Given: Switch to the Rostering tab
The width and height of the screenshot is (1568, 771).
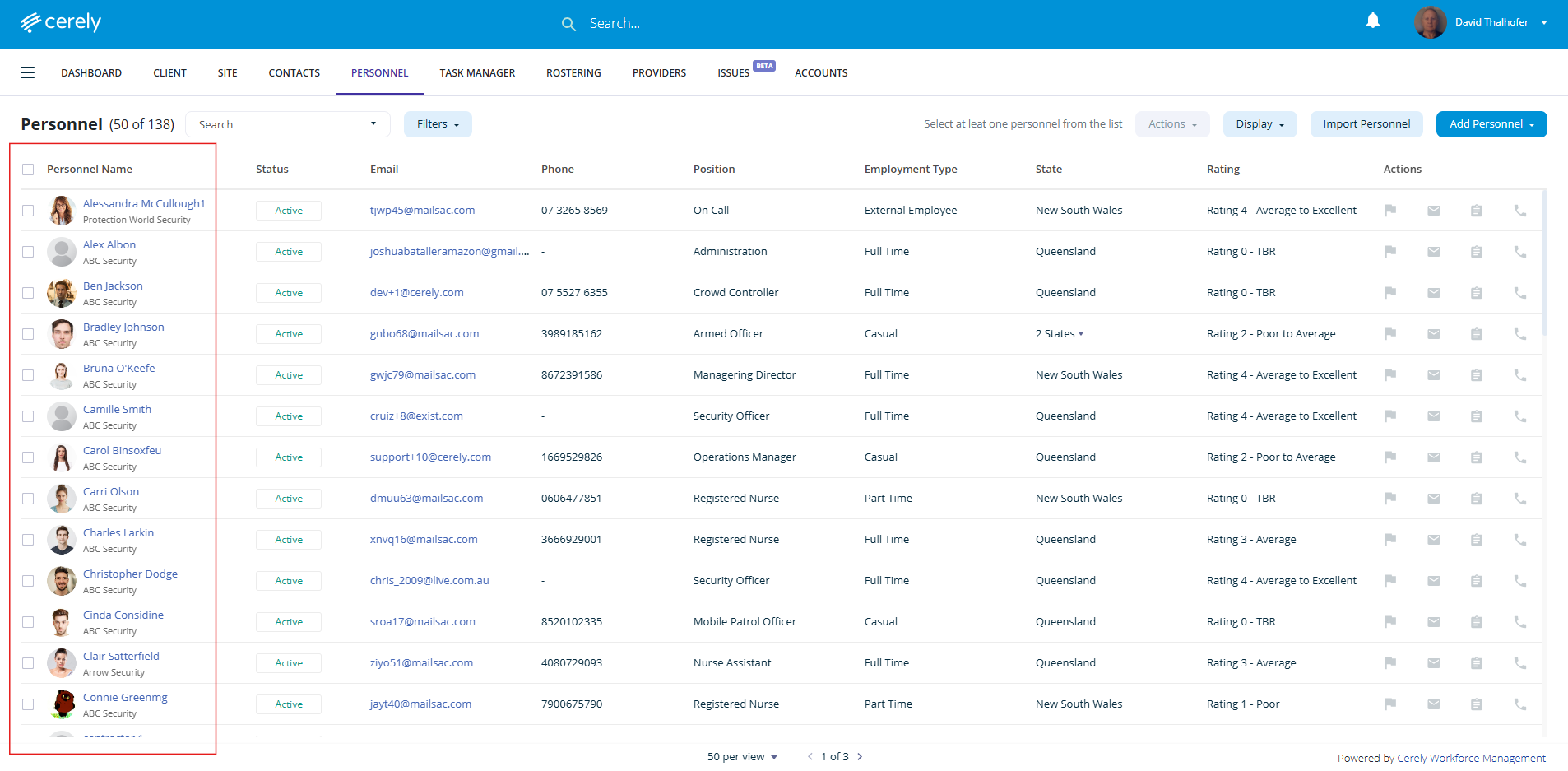Looking at the screenshot, I should (573, 73).
